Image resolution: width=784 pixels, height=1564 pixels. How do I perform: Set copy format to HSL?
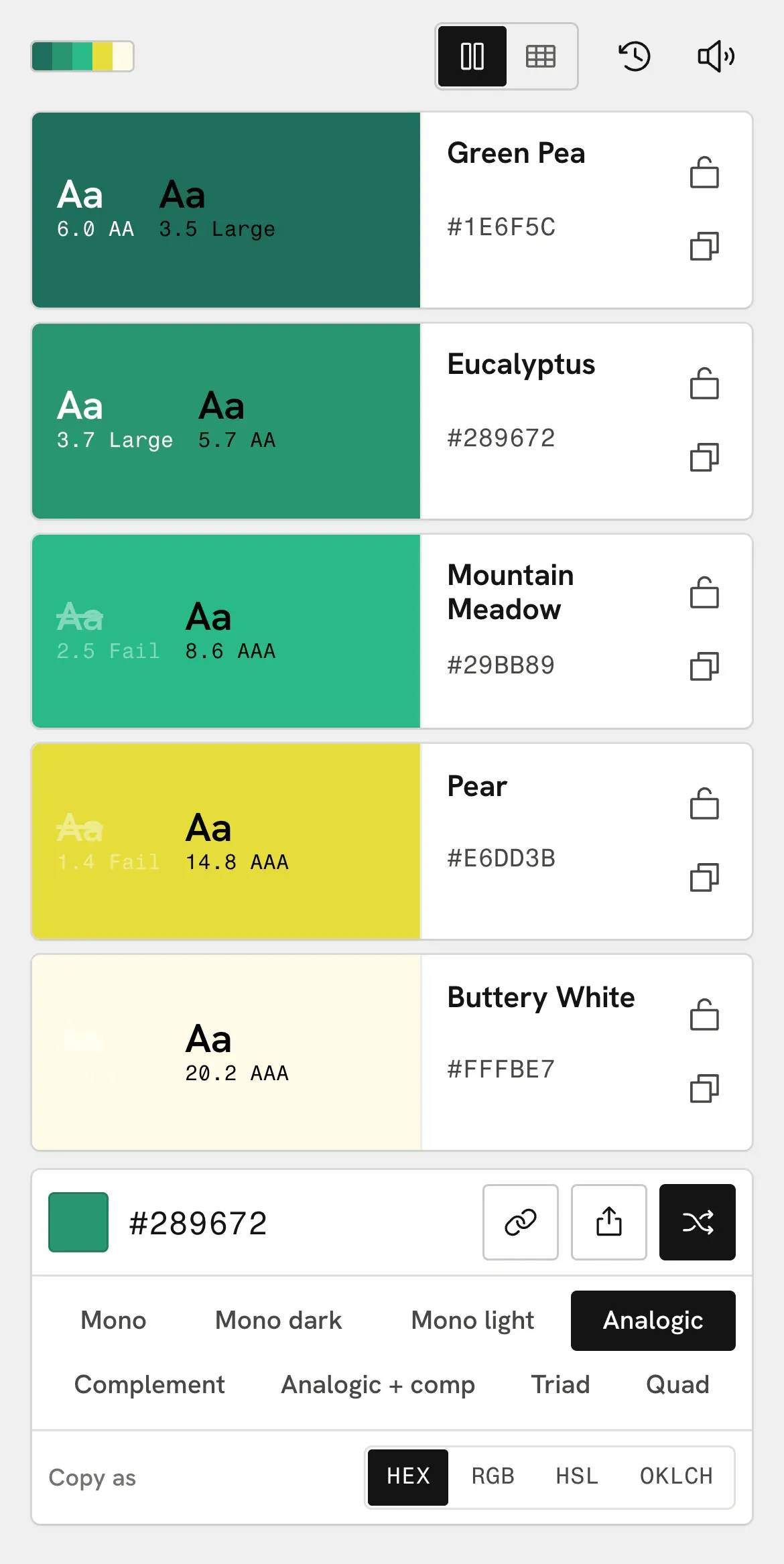pos(577,1477)
